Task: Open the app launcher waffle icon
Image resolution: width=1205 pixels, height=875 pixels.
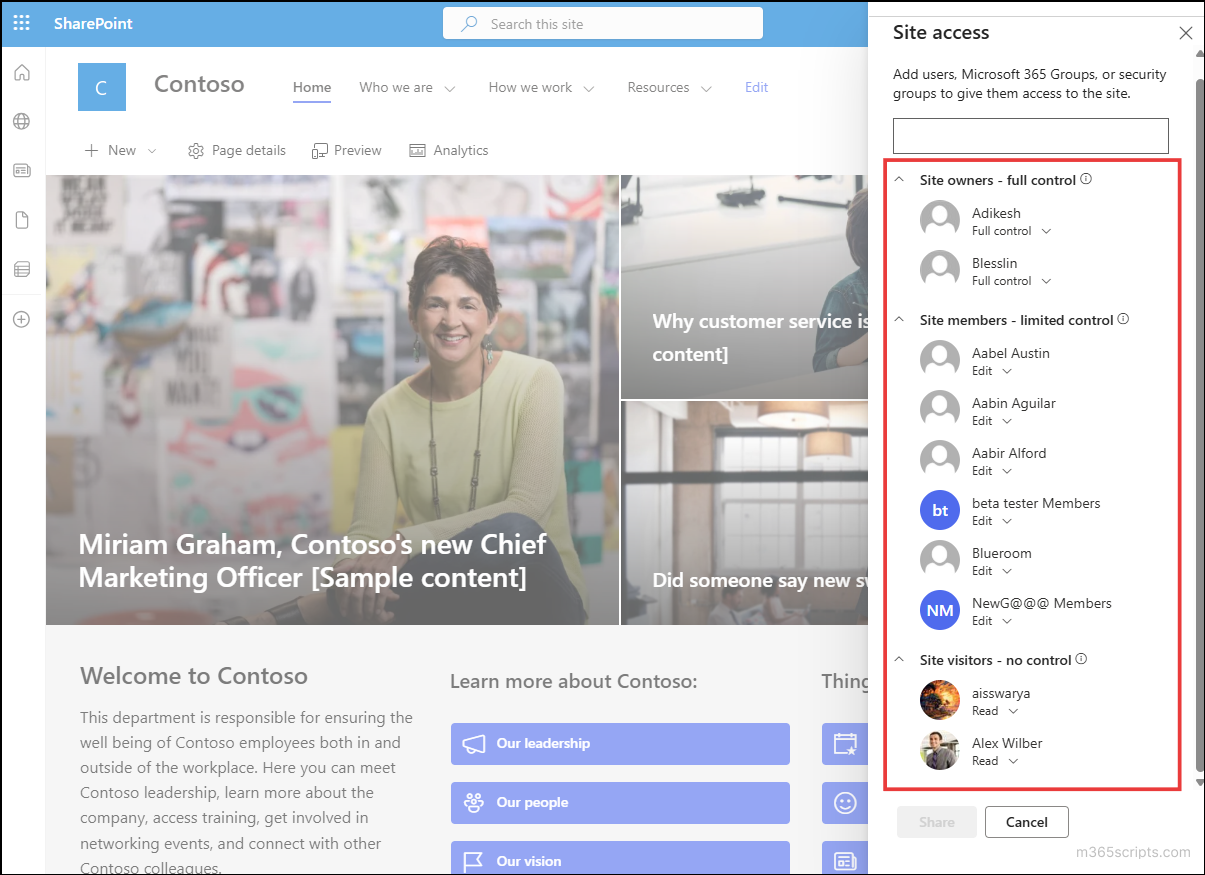Action: (x=21, y=22)
